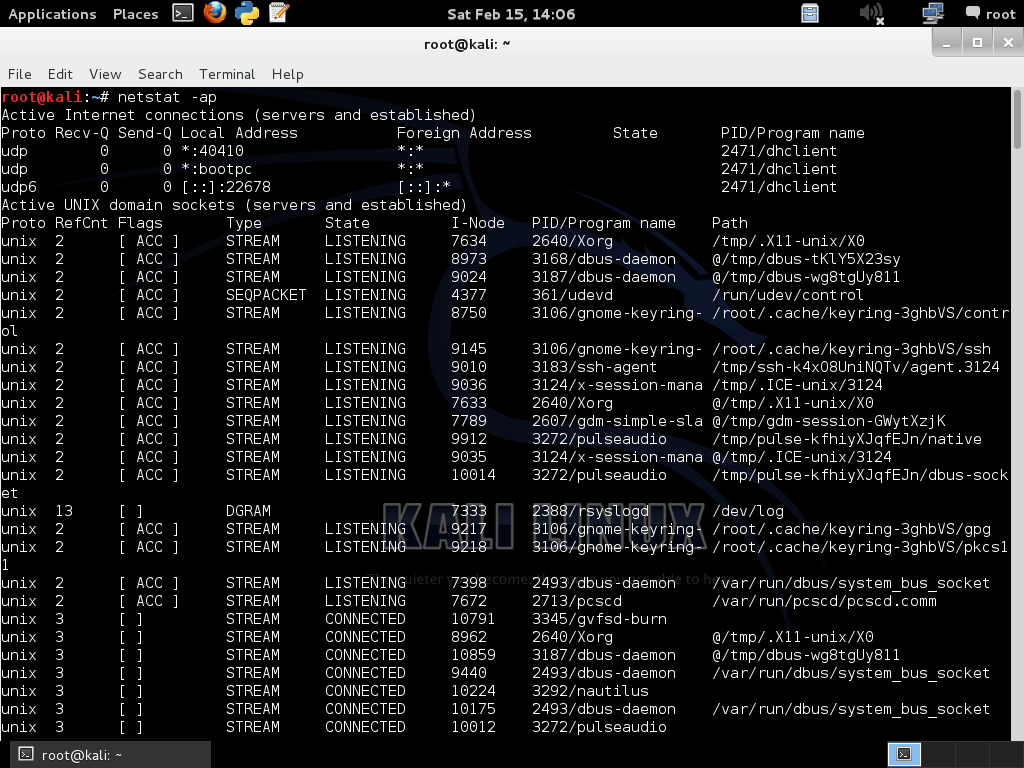Click '/tmp/pulse-kfhiyXJqfEJn/native' path
1024x768 pixels.
(846, 439)
